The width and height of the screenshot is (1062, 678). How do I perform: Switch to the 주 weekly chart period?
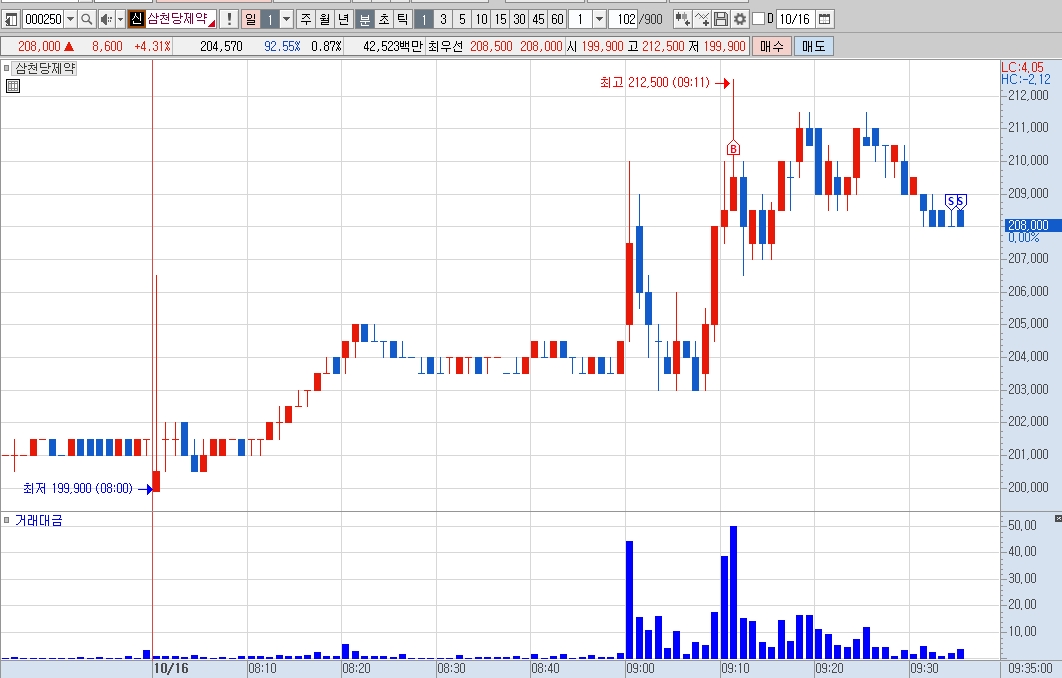[306, 19]
